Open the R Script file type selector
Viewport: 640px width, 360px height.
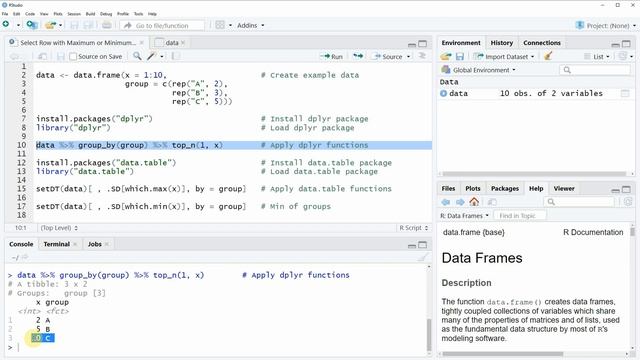point(413,228)
